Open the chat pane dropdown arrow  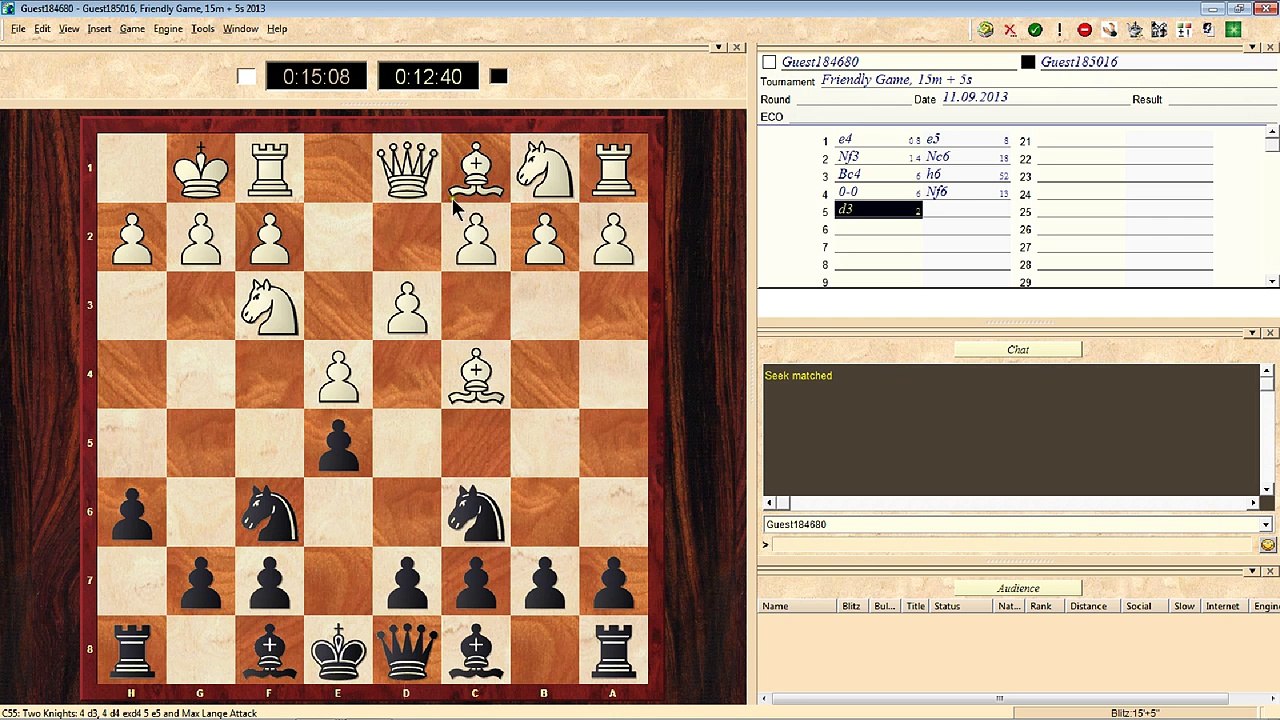point(1253,333)
